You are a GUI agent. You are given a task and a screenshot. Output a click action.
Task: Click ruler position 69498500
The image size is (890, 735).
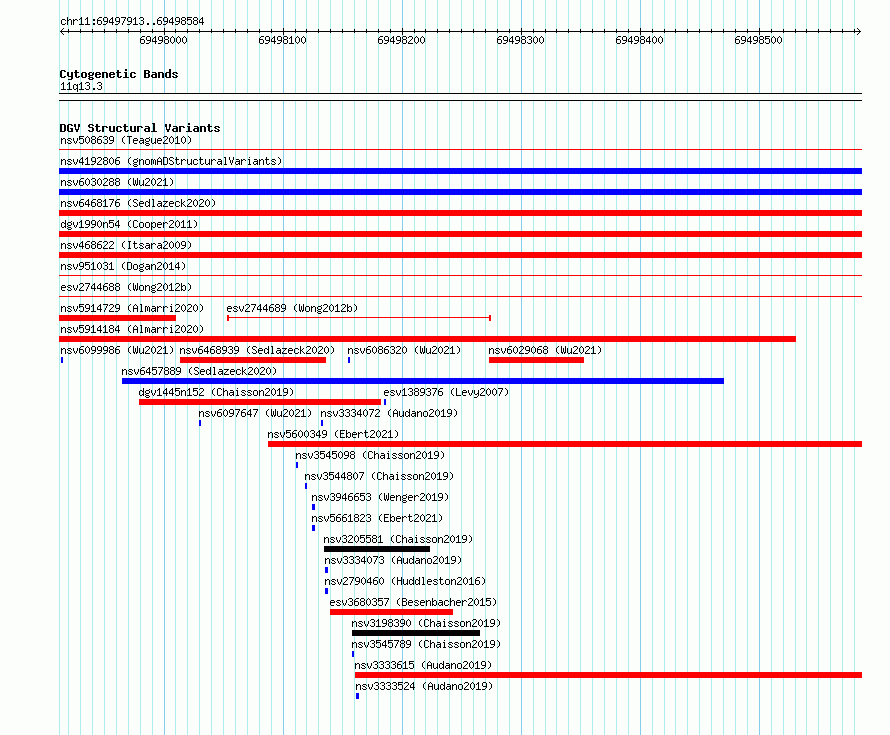click(758, 40)
